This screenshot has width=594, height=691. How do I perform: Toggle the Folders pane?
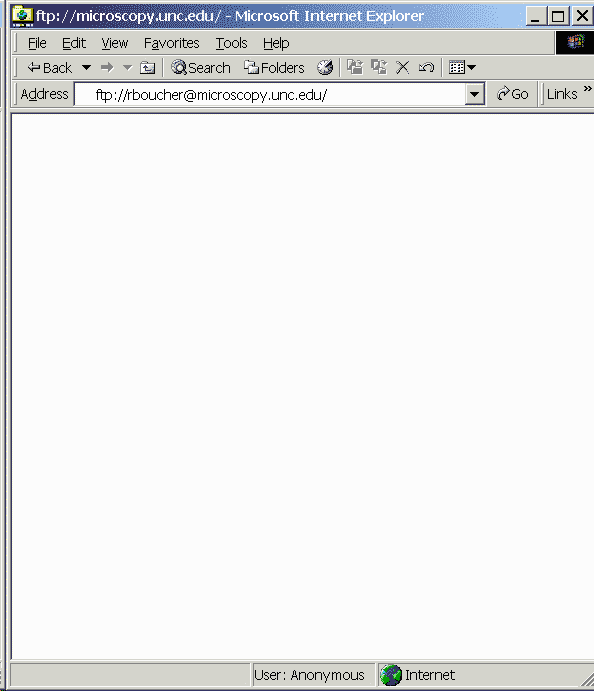pos(274,68)
